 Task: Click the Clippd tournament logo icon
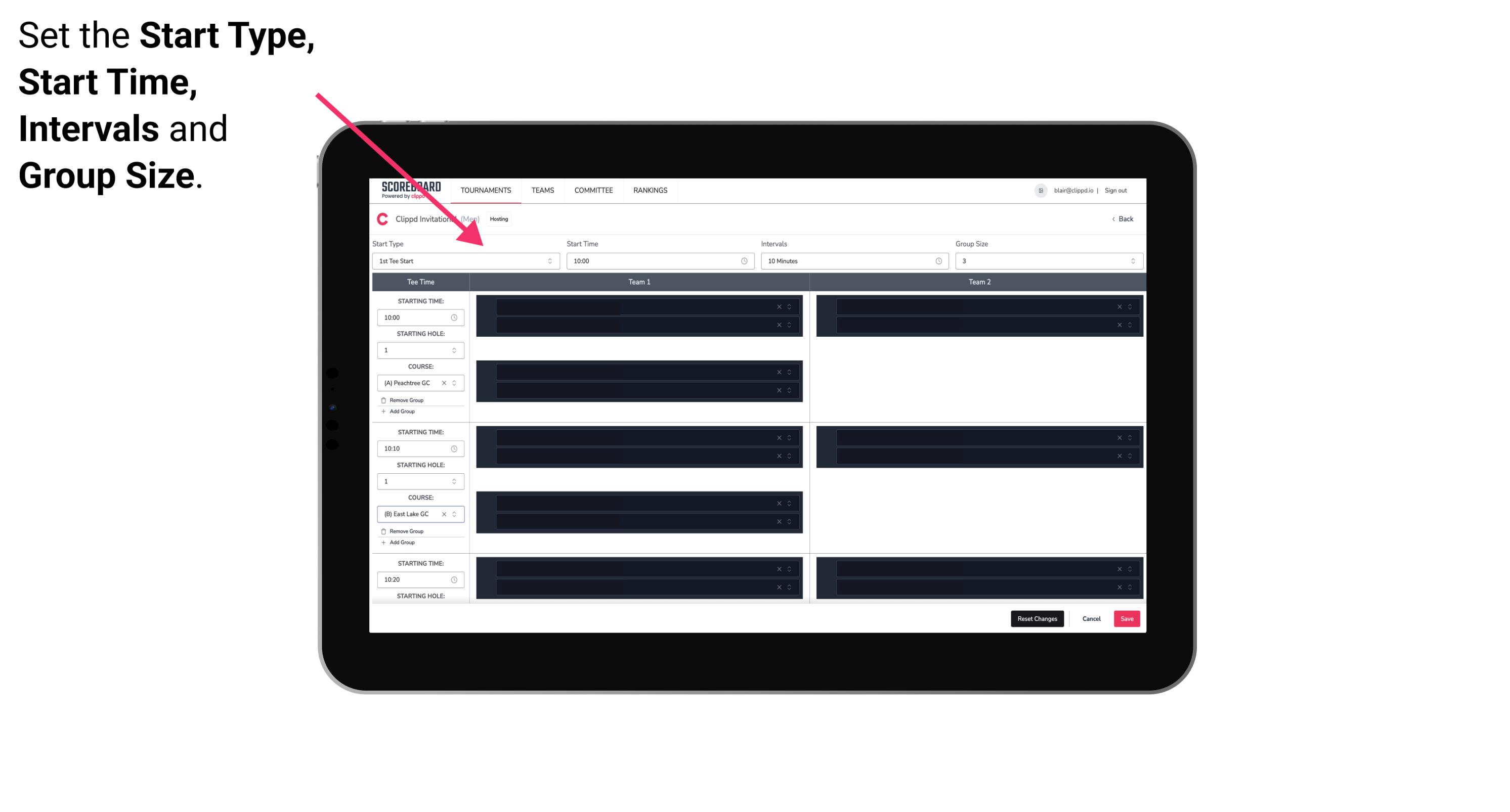pos(380,220)
